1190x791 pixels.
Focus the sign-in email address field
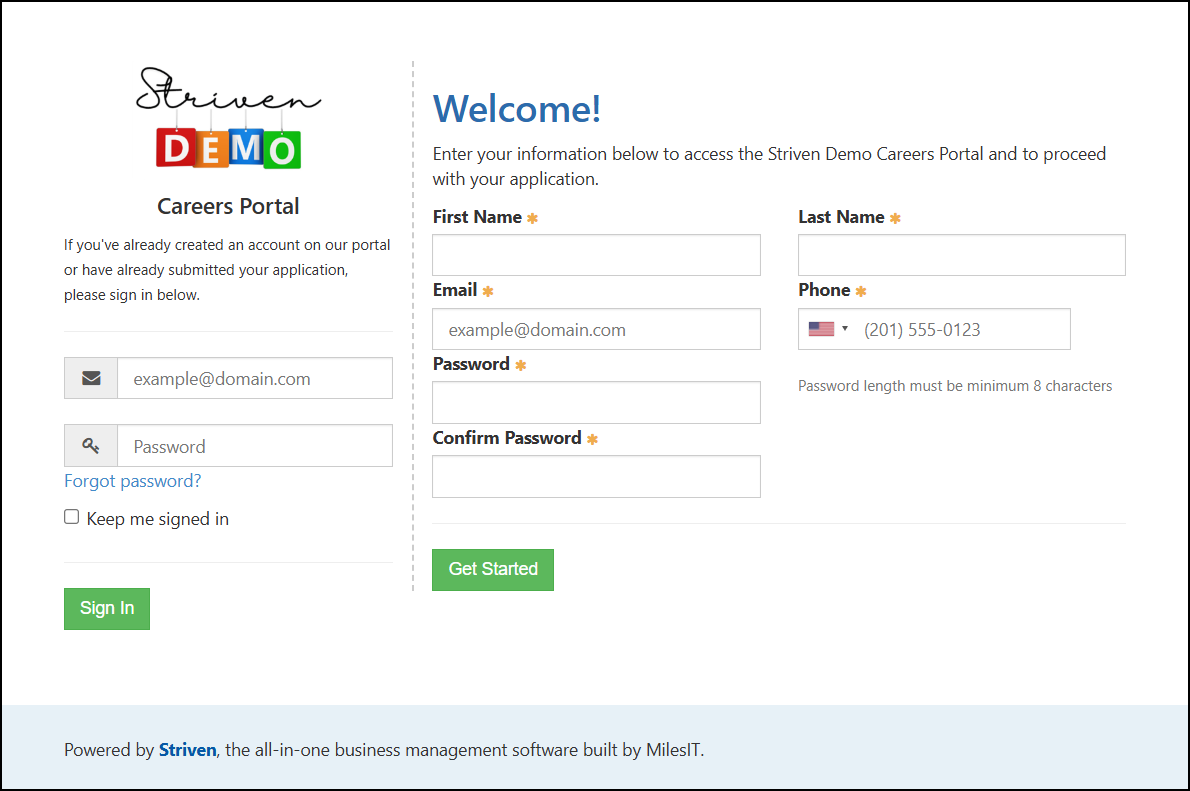pyautogui.click(x=255, y=378)
